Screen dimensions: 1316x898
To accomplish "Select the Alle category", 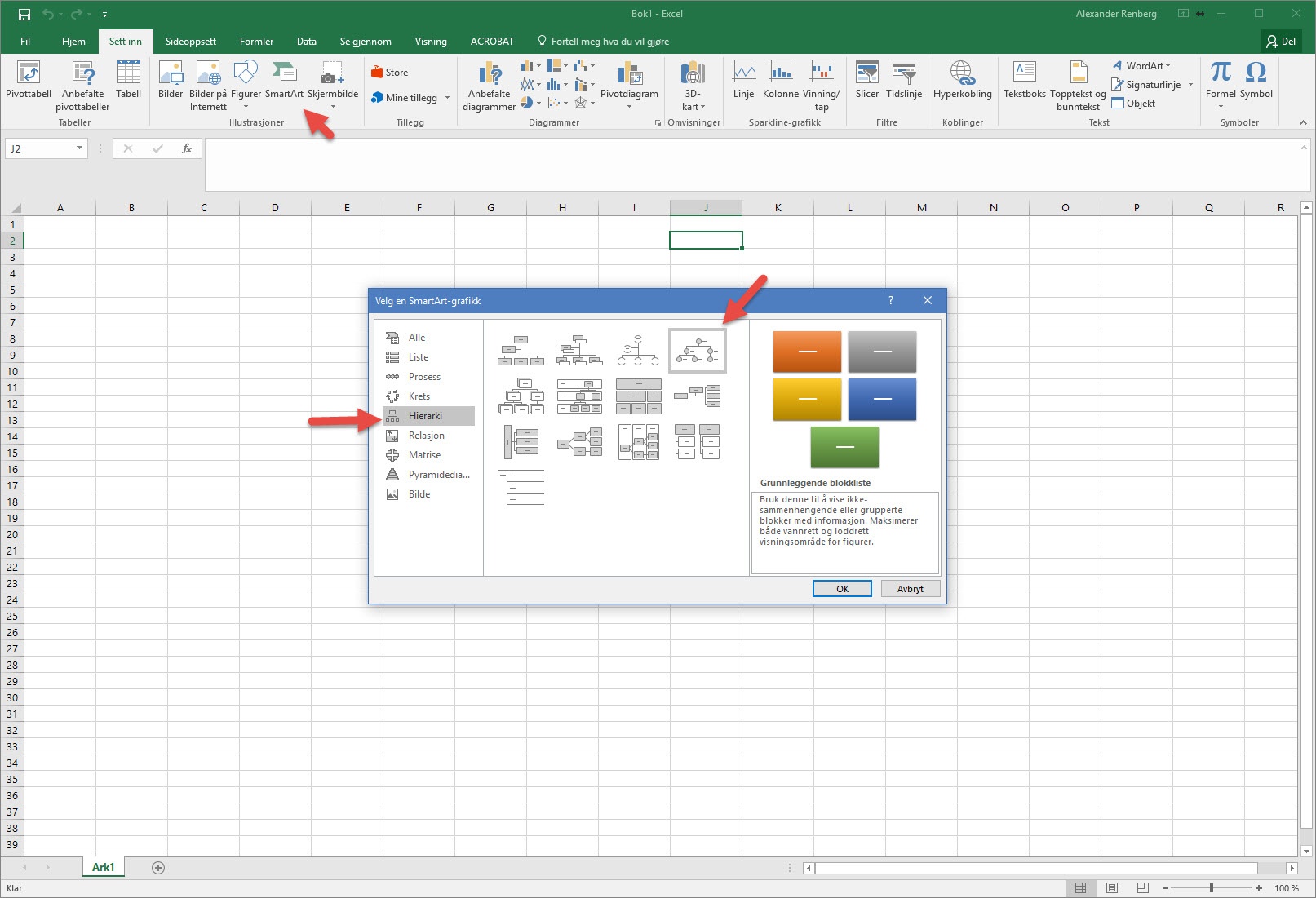I will 428,338.
